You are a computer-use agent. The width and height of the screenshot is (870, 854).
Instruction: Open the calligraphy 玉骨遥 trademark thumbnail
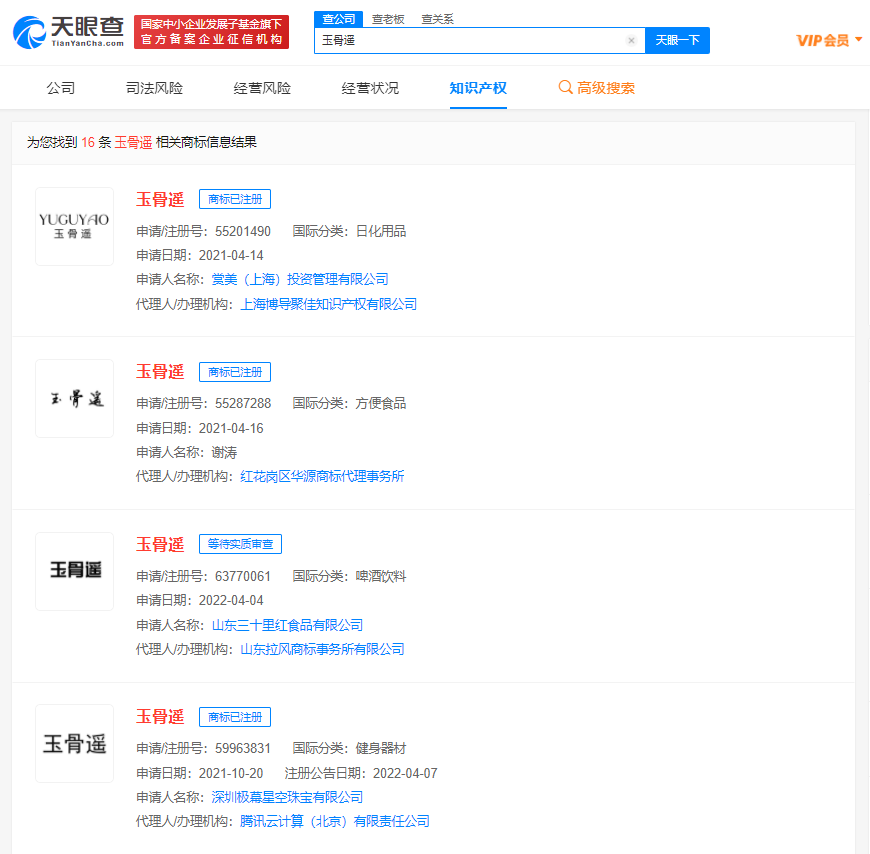click(74, 398)
